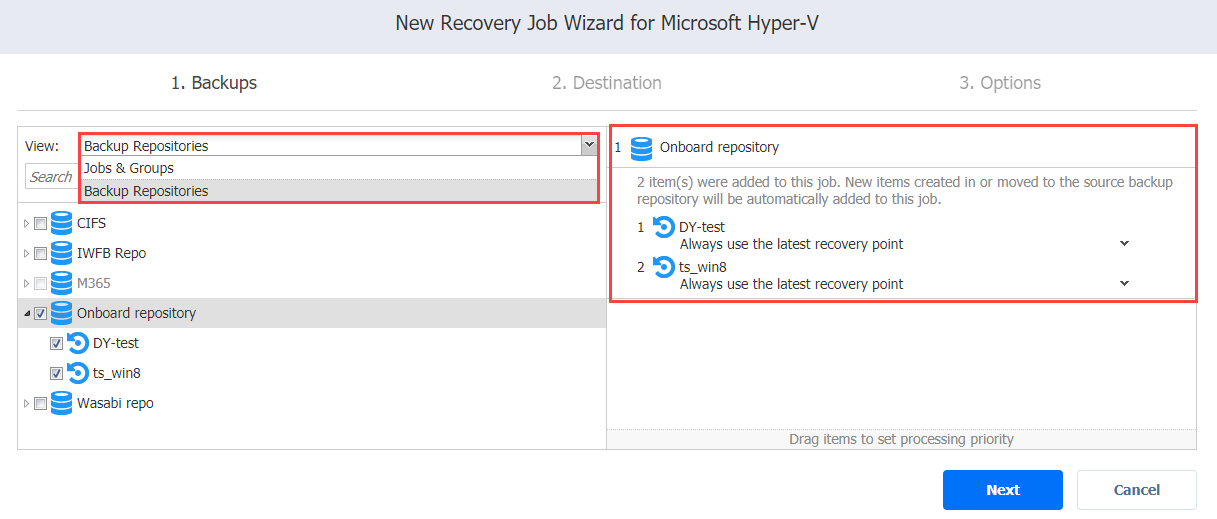This screenshot has width=1217, height=519.
Task: Enable the Wasabi repo checkbox
Action: point(40,403)
